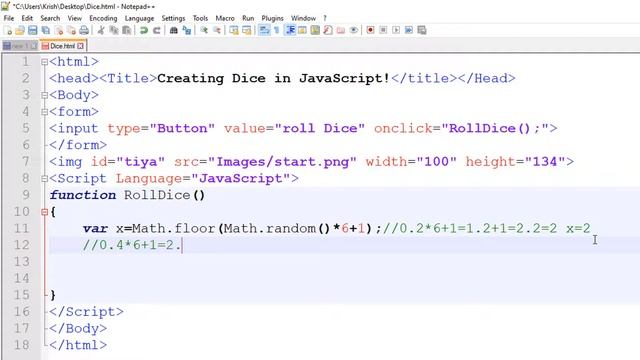The height and width of the screenshot is (360, 640).
Task: Toggle indent guide display
Action: [x=290, y=30]
